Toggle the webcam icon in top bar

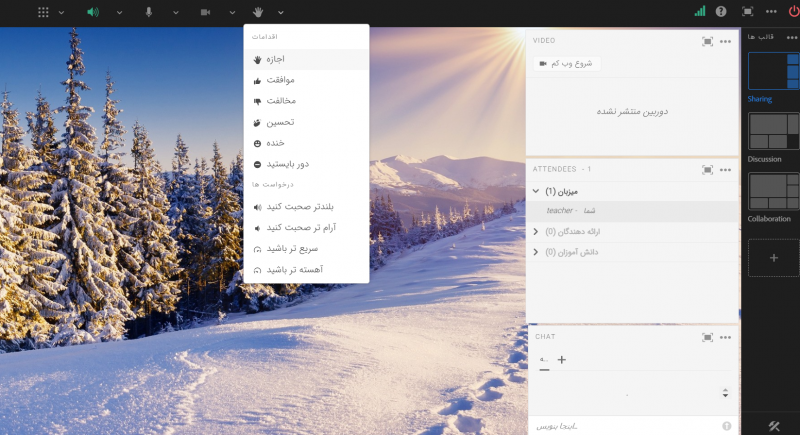pos(205,12)
